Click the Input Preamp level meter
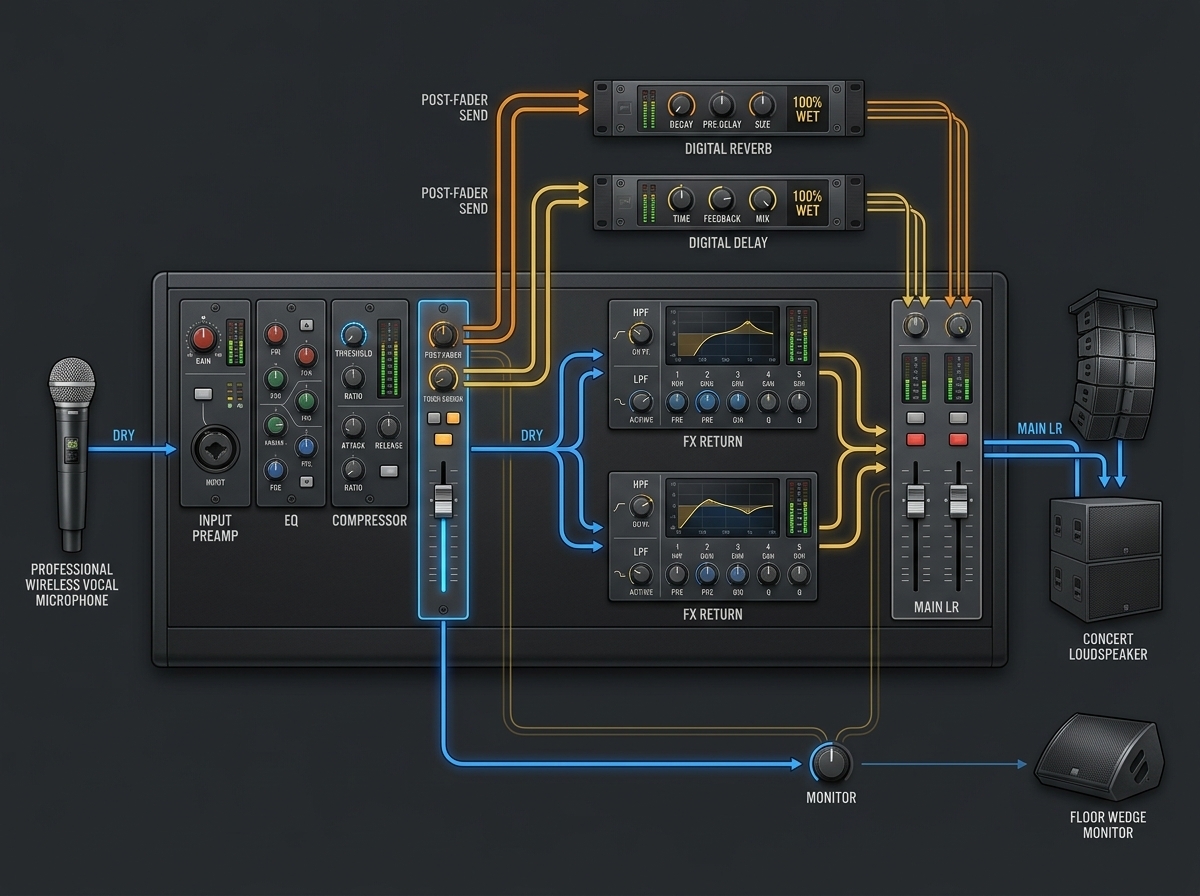 (x=236, y=342)
